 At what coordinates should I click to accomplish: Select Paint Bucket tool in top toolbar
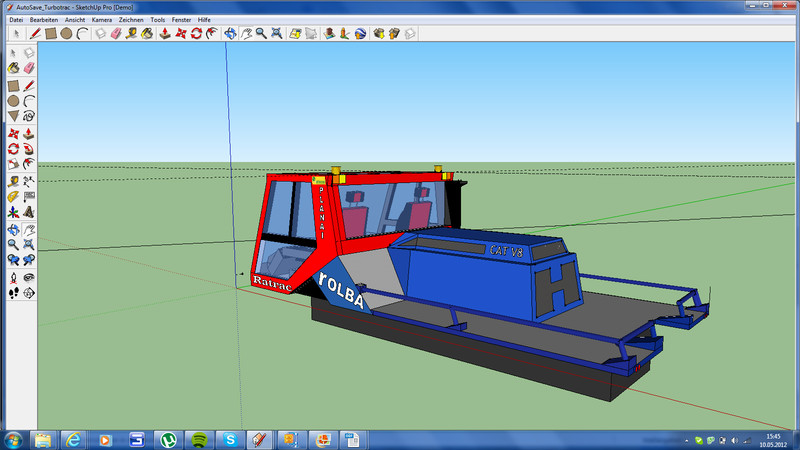click(147, 34)
